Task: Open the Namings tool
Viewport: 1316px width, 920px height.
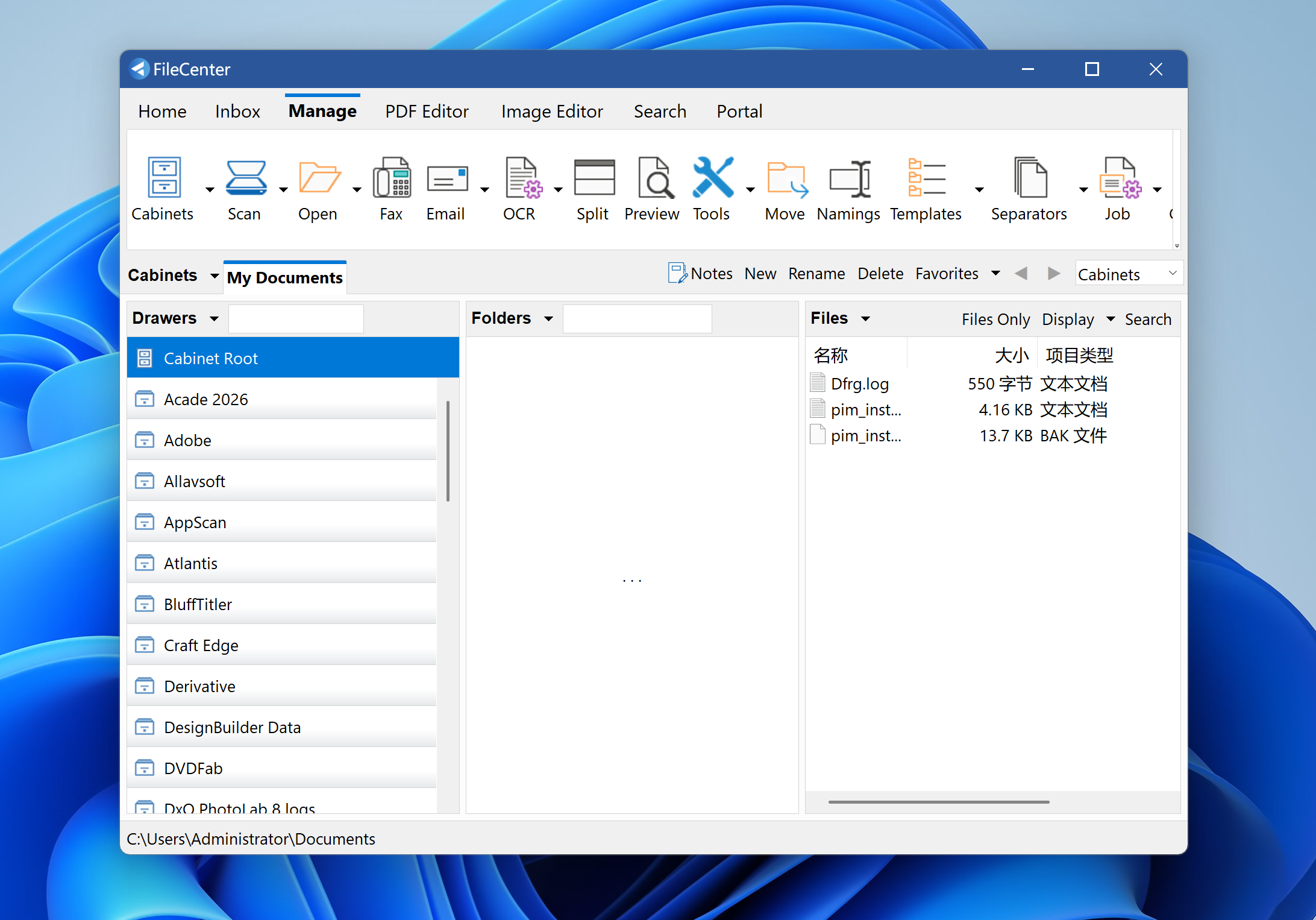Action: click(x=849, y=189)
